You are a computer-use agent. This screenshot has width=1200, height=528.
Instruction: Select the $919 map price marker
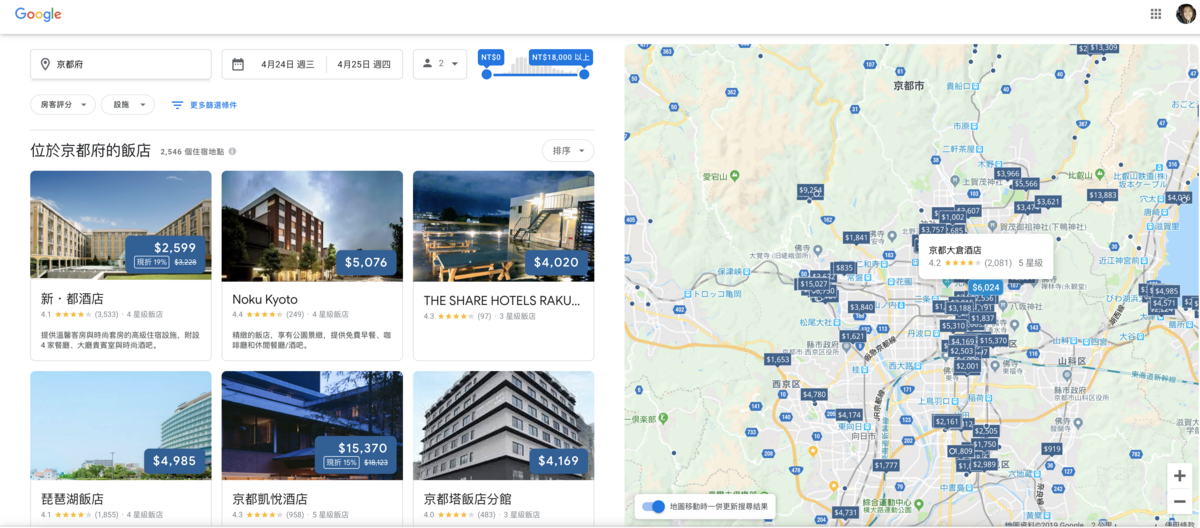(1051, 449)
